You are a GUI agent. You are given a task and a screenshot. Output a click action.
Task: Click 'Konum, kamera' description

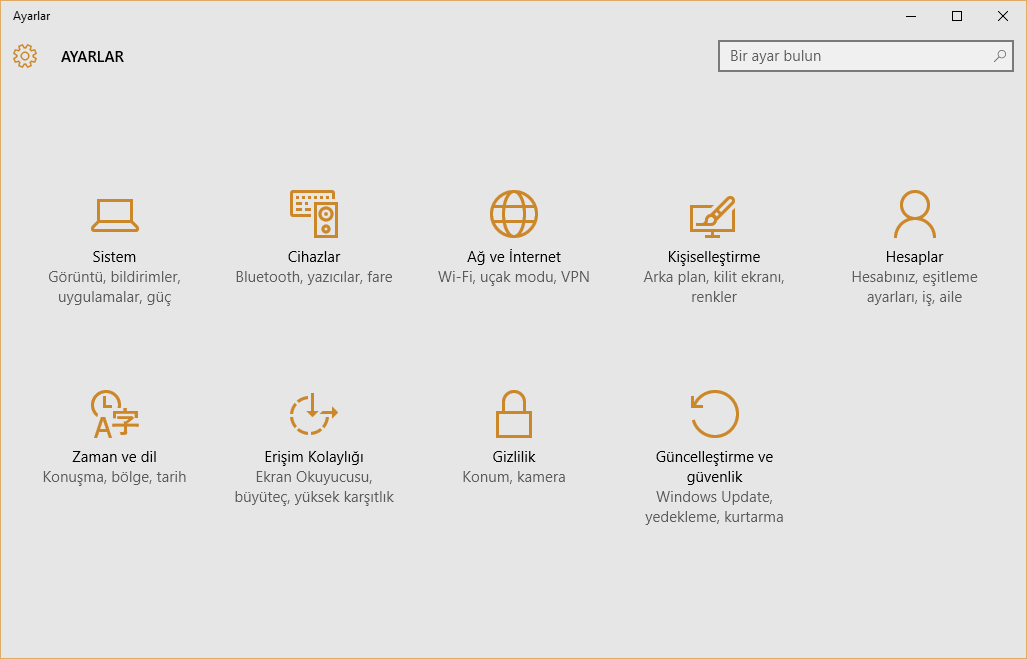point(514,477)
